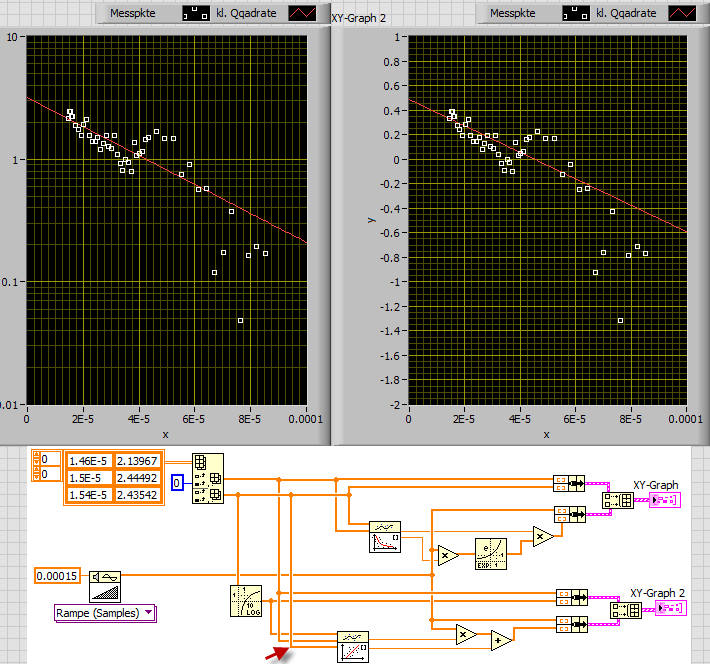
Task: Click the lower Bundle node feeding XY-Graph 2
Action: (x=572, y=624)
